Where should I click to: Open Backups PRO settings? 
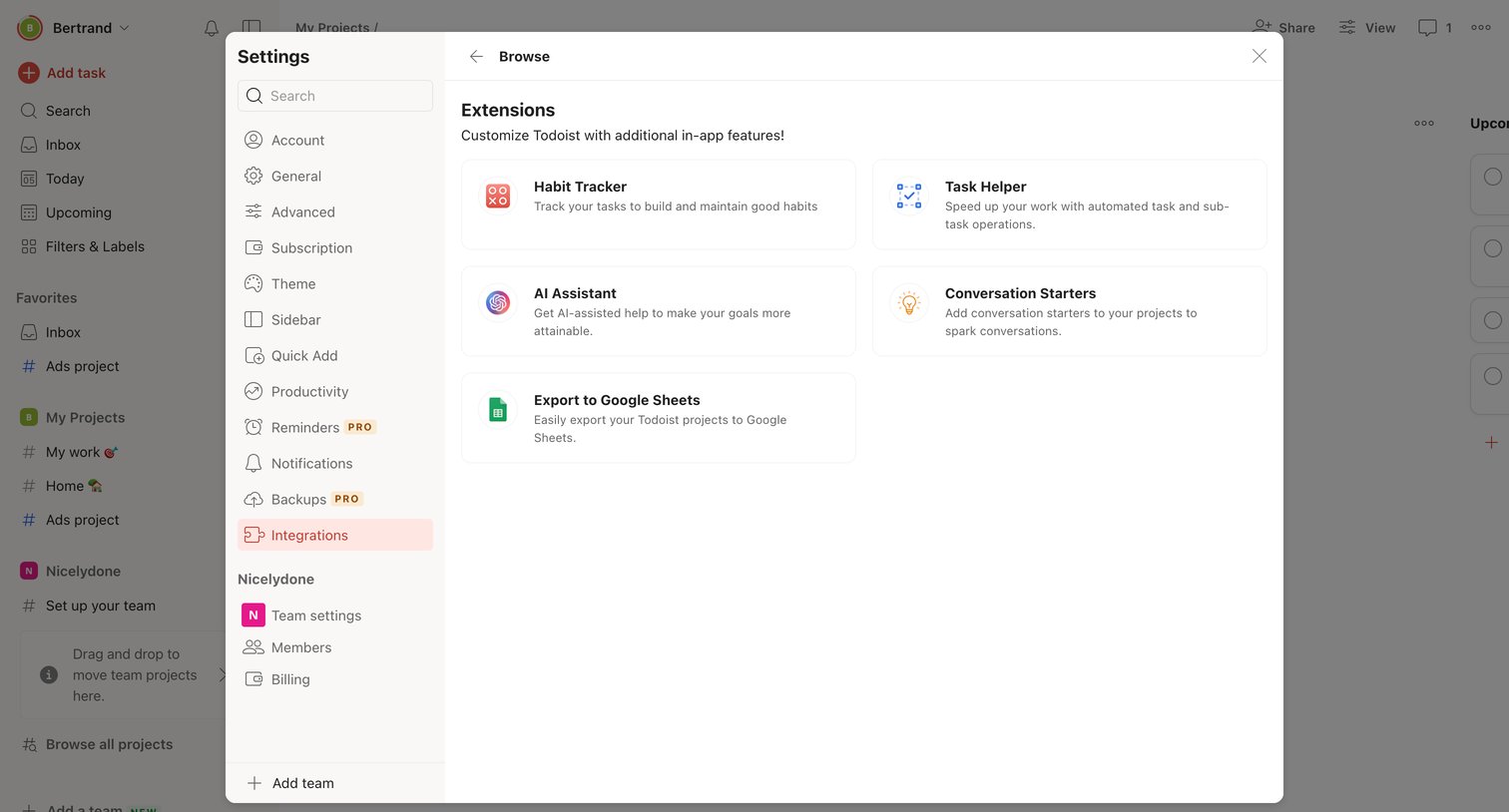[335, 500]
